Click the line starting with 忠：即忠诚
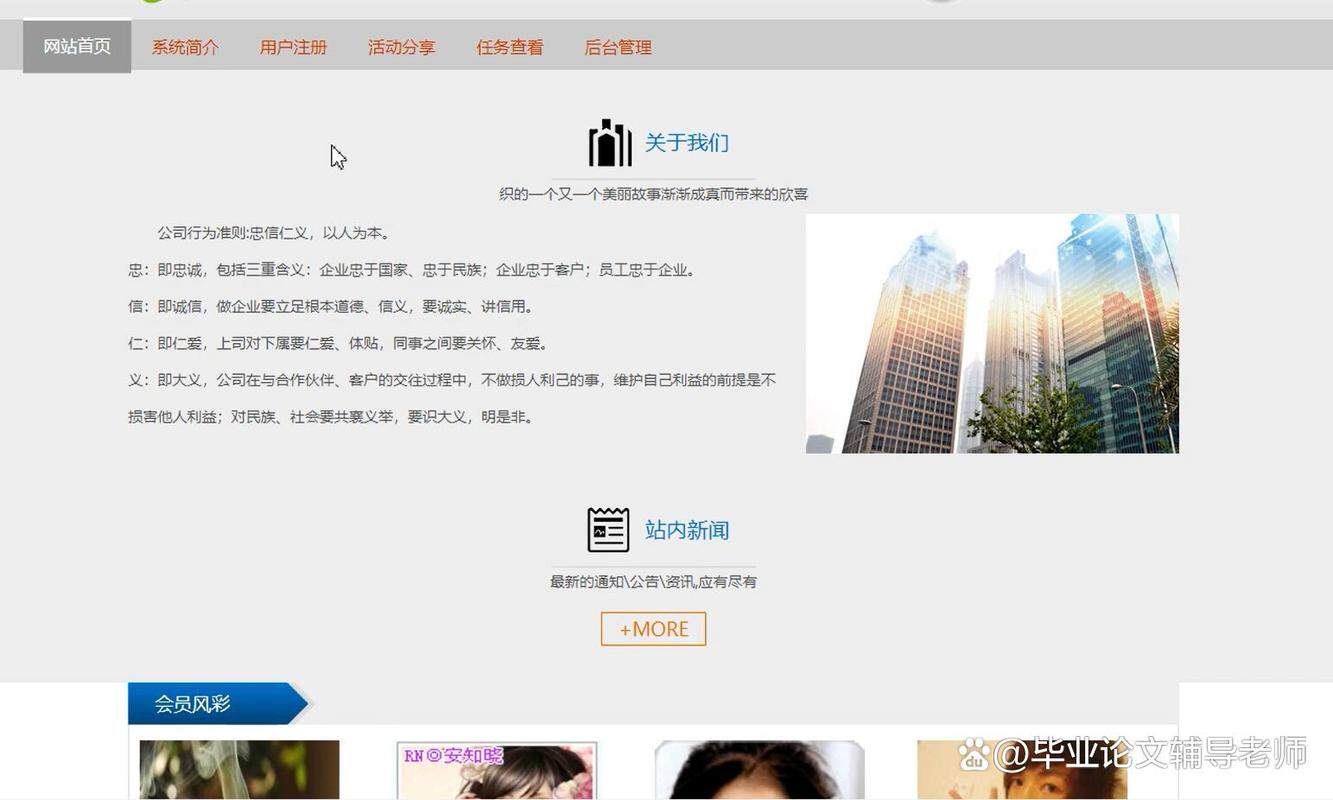Image resolution: width=1333 pixels, height=800 pixels. (412, 270)
